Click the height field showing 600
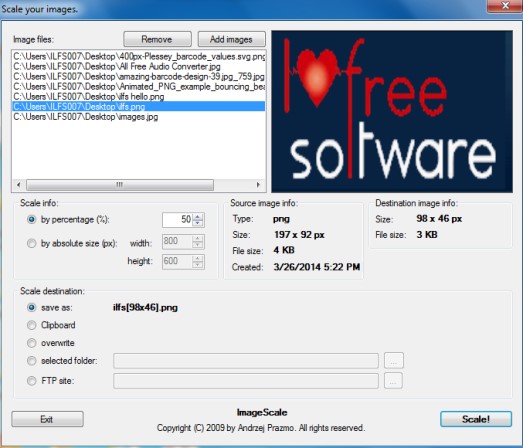523x448 pixels. 177,261
